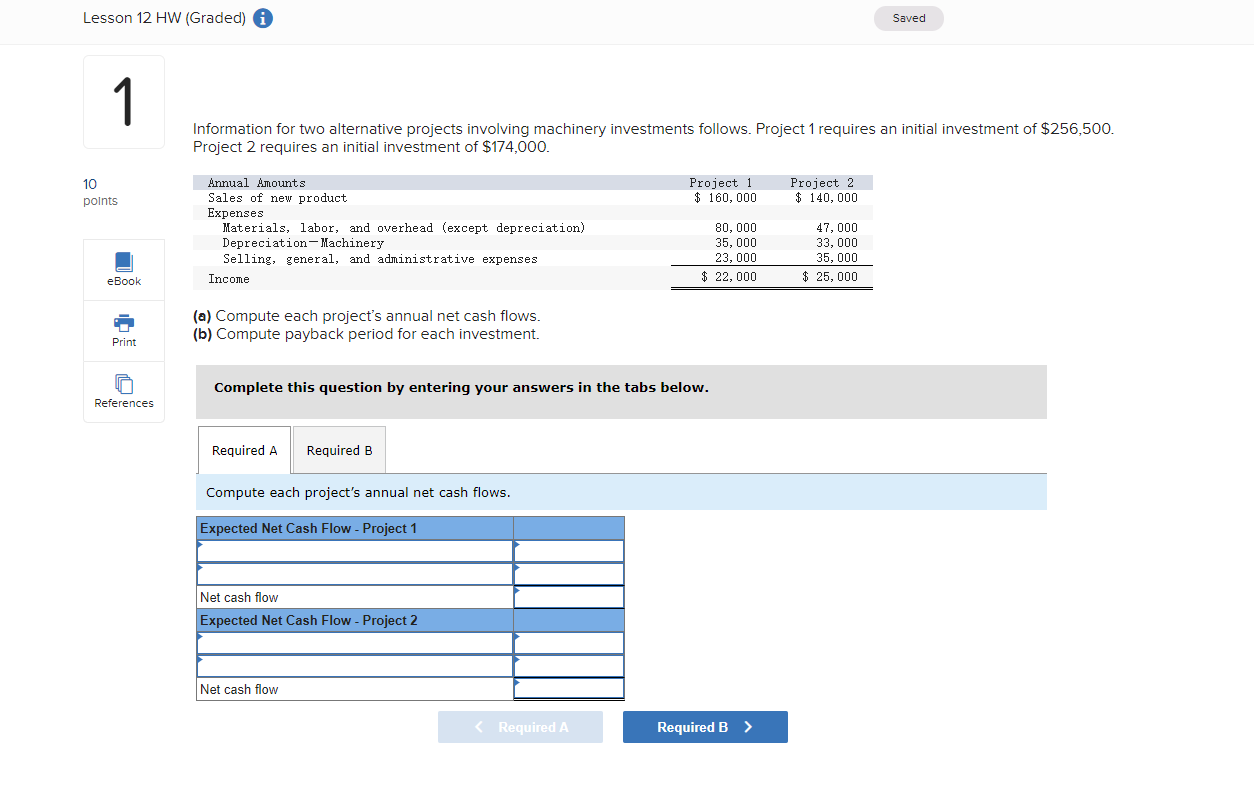
Task: Click Project 2 sales value $ 140,000
Action: 827,198
